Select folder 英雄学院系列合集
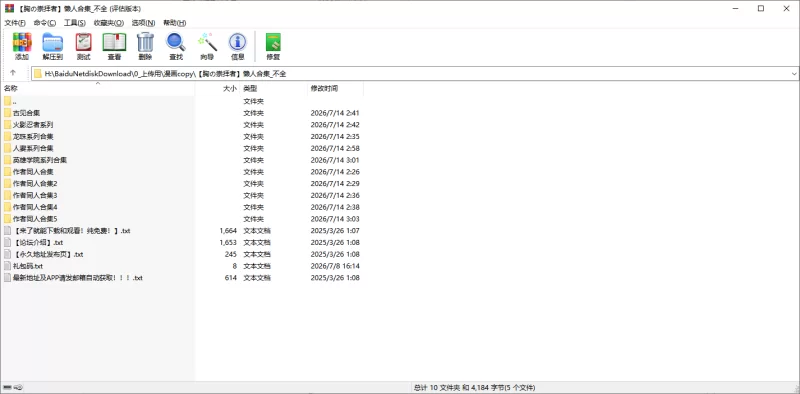Image resolution: width=800 pixels, height=394 pixels. (x=40, y=160)
